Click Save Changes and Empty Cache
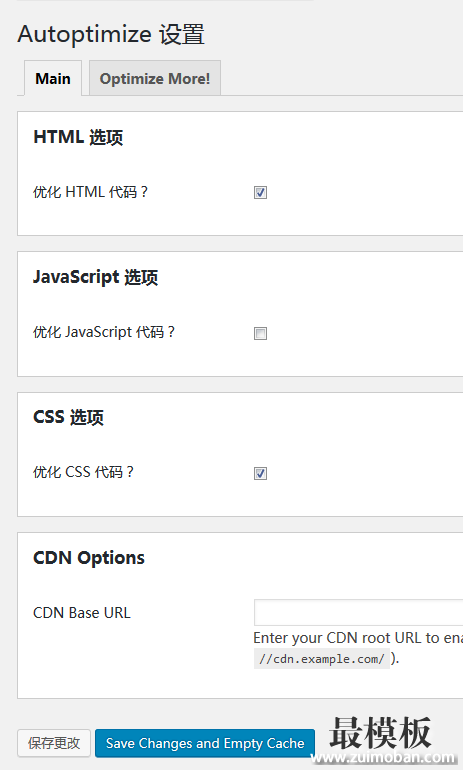Viewport: 463px width, 770px height. click(x=205, y=743)
